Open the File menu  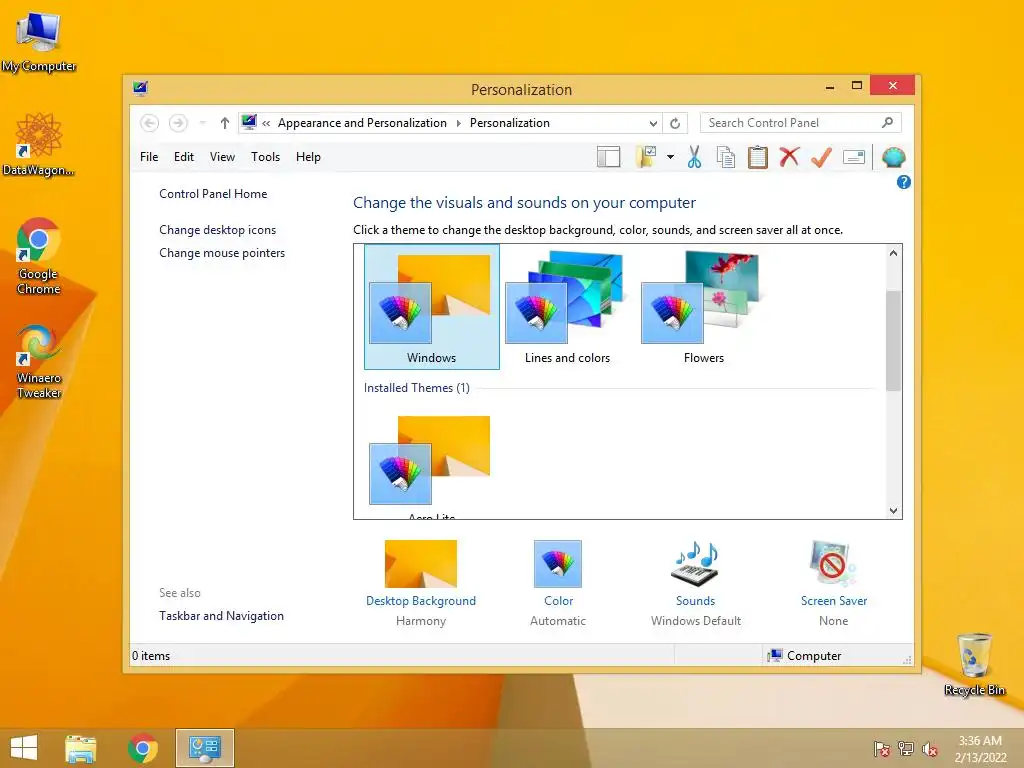149,157
